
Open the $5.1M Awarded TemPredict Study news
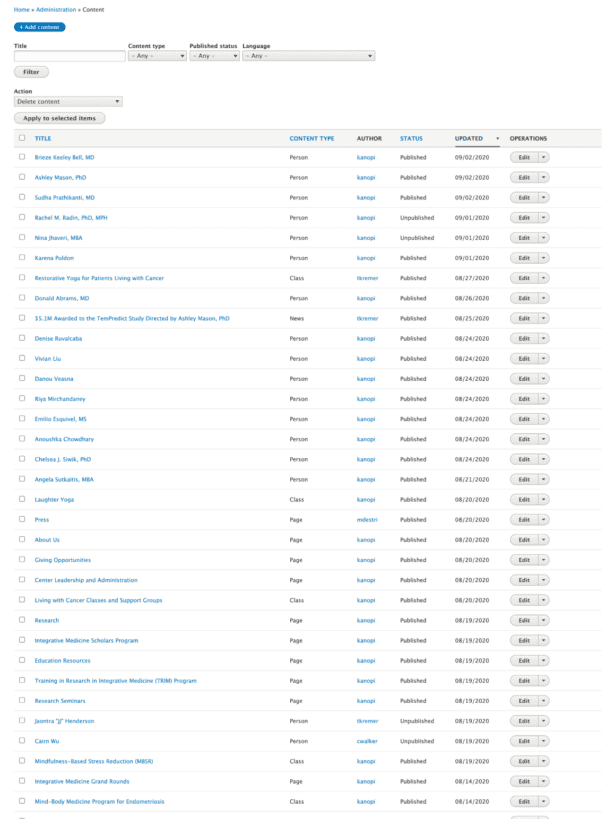132,319
